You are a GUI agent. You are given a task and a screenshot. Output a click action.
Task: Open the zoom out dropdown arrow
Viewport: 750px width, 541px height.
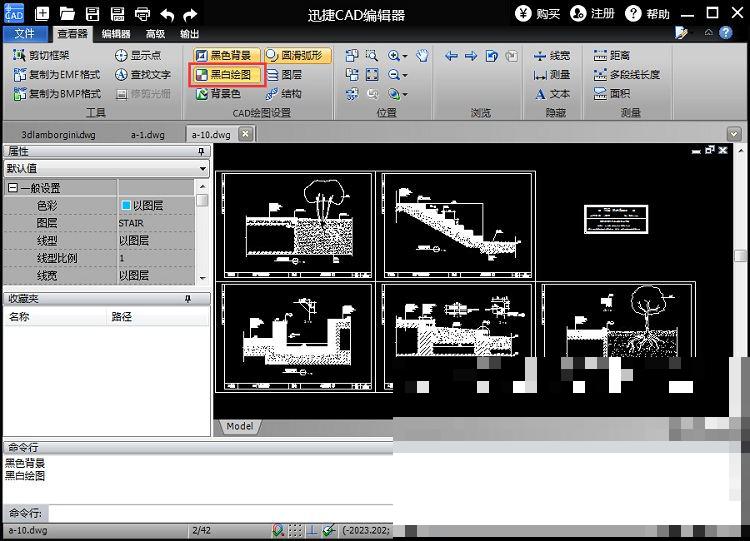pos(405,76)
